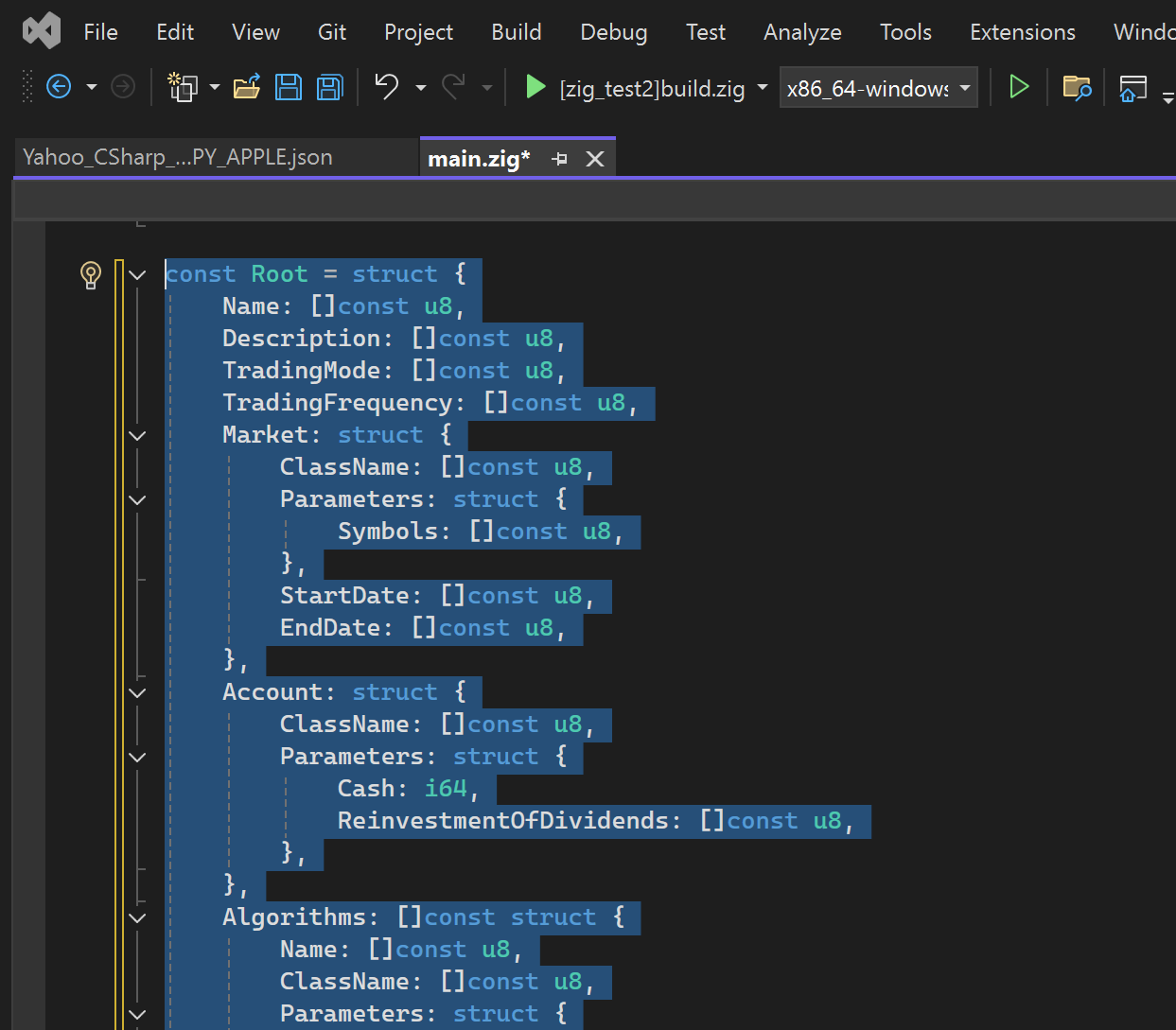Viewport: 1176px width, 1030px height.
Task: Open the Find in Files folder icon
Action: (x=1077, y=88)
